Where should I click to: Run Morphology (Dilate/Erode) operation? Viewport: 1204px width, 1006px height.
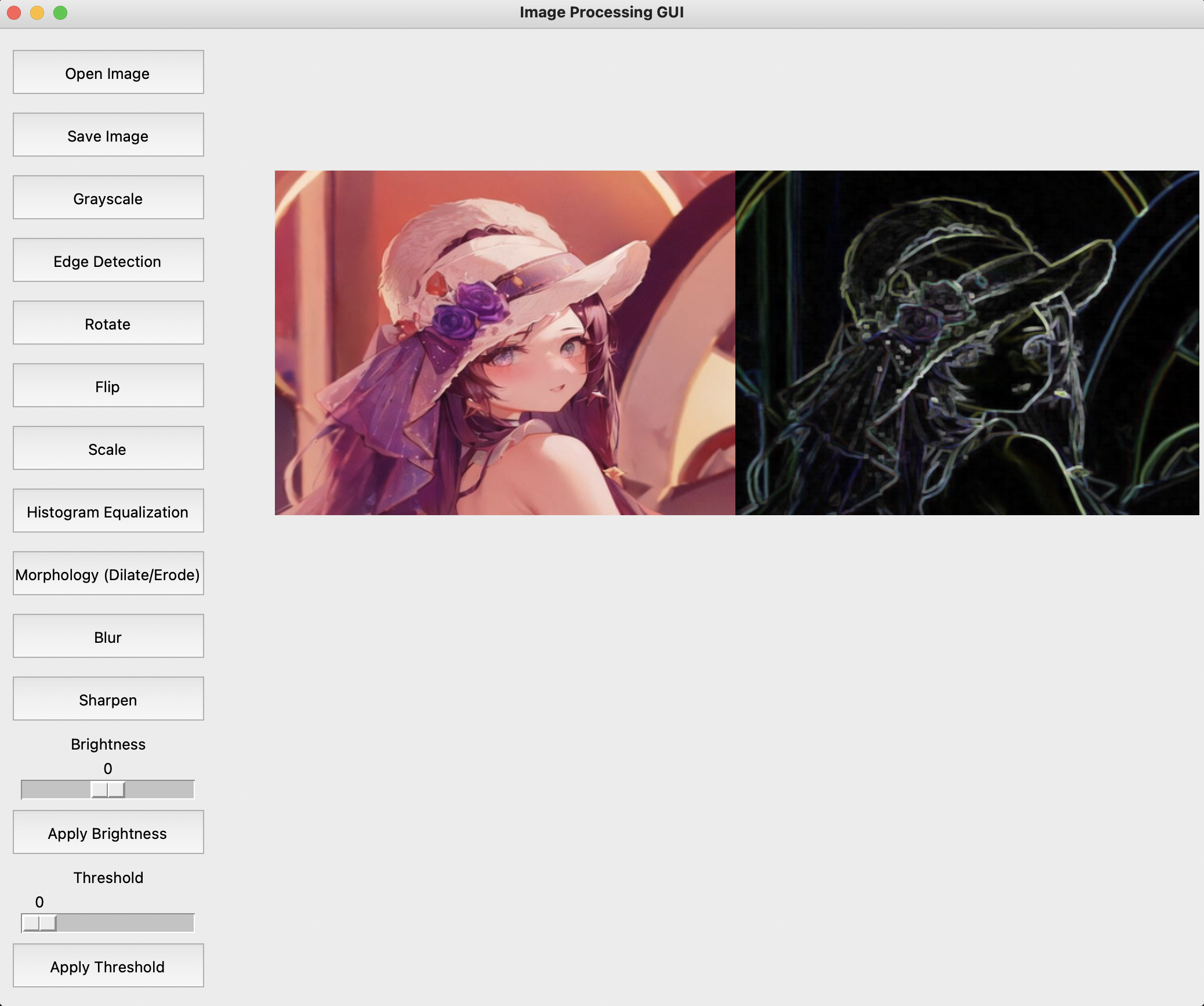[x=108, y=573]
